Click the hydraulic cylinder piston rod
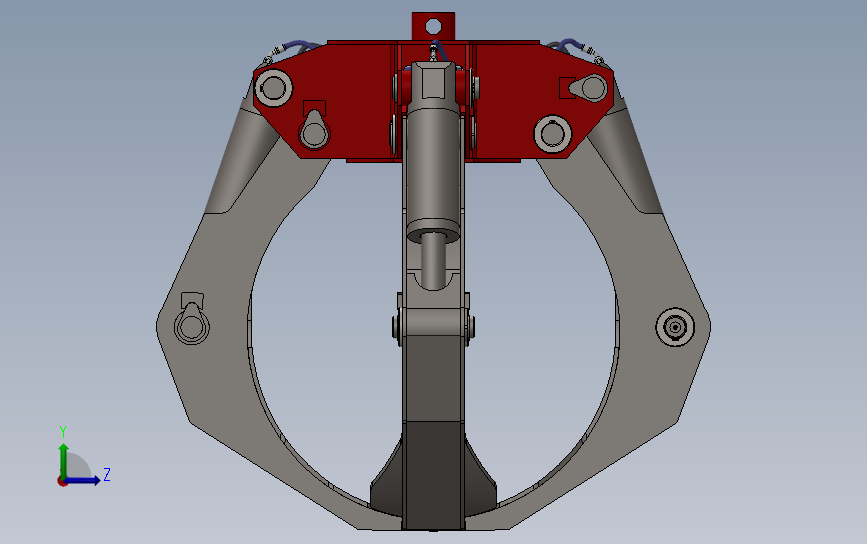 tap(434, 261)
